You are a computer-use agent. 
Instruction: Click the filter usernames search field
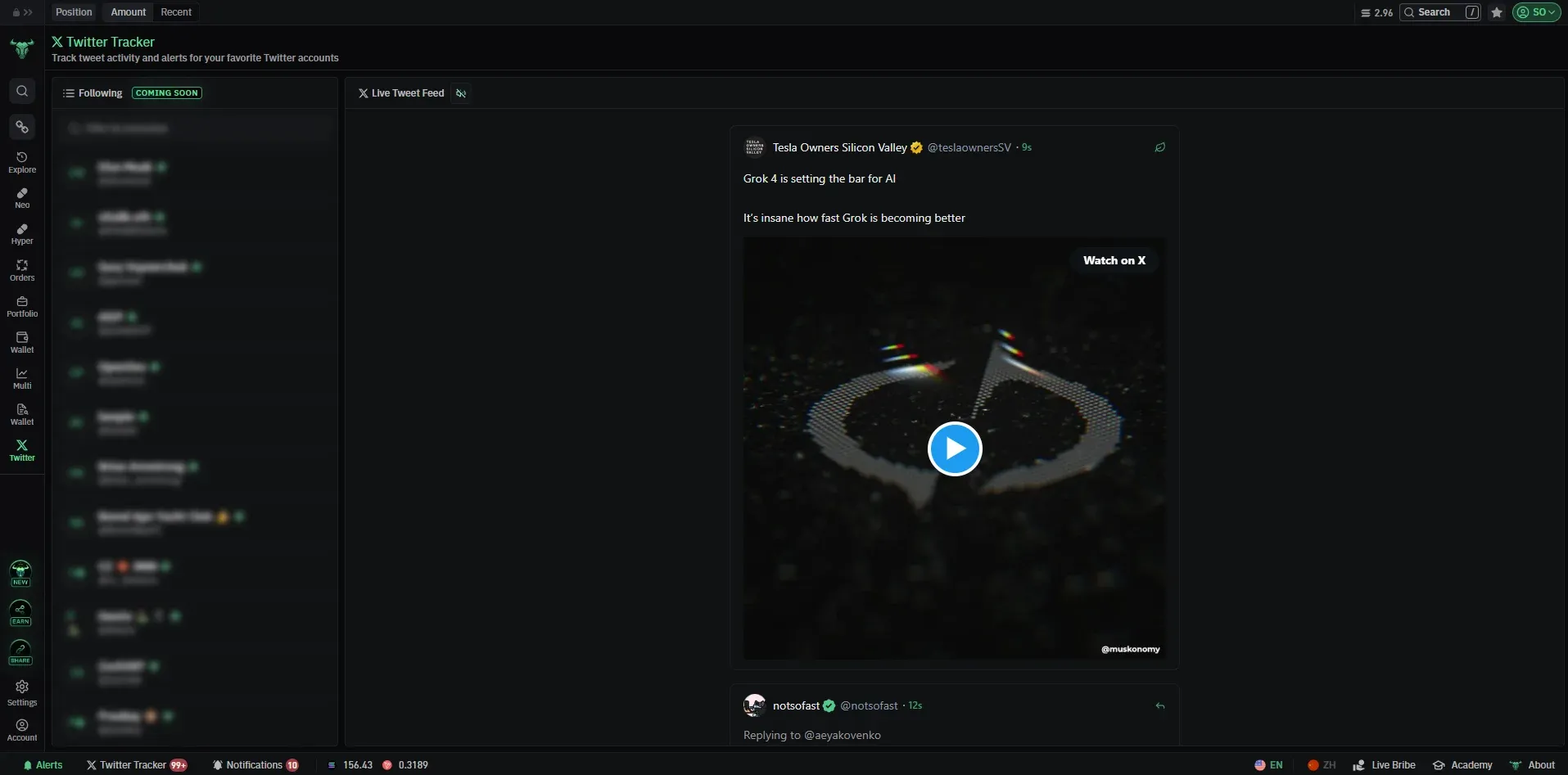tap(195, 128)
